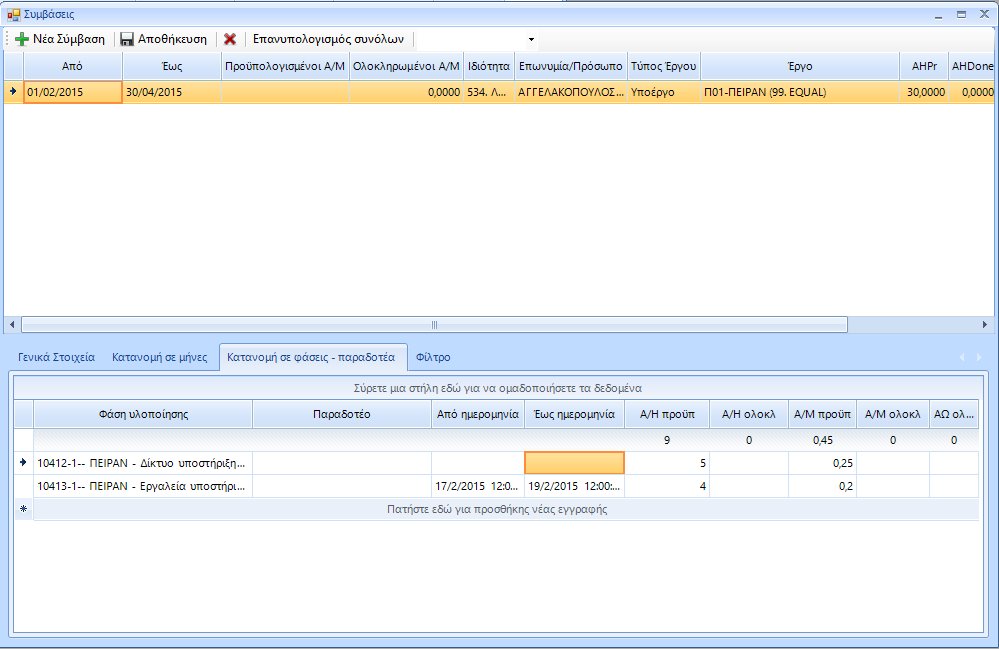Click the Συμβάσεις window icon in title bar
The width and height of the screenshot is (999, 649).
click(13, 14)
